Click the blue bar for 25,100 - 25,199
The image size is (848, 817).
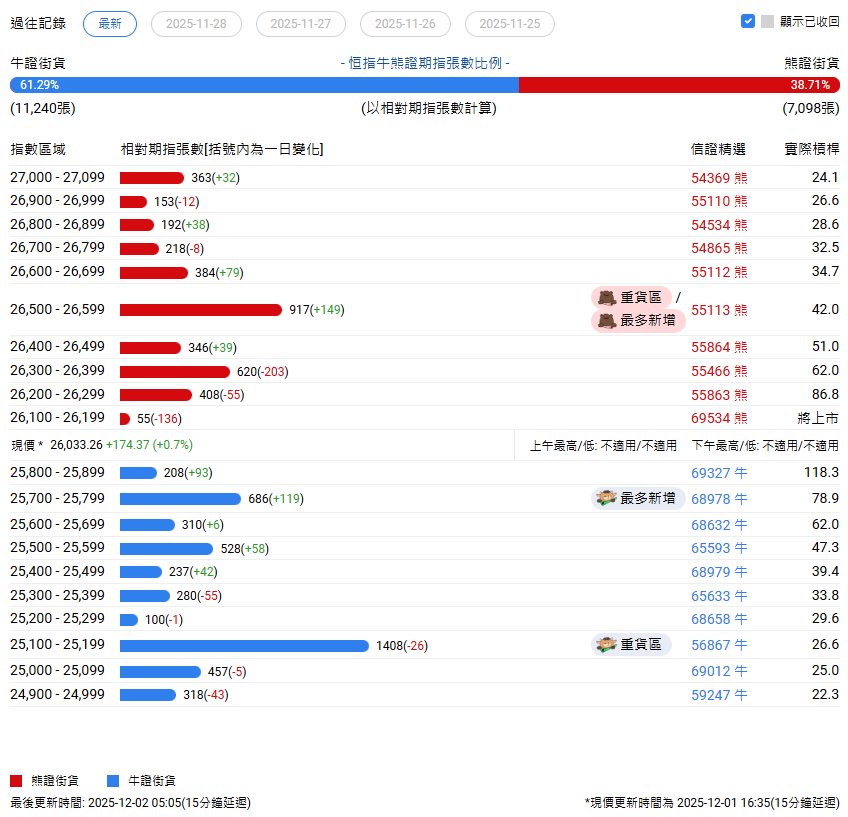[x=244, y=646]
